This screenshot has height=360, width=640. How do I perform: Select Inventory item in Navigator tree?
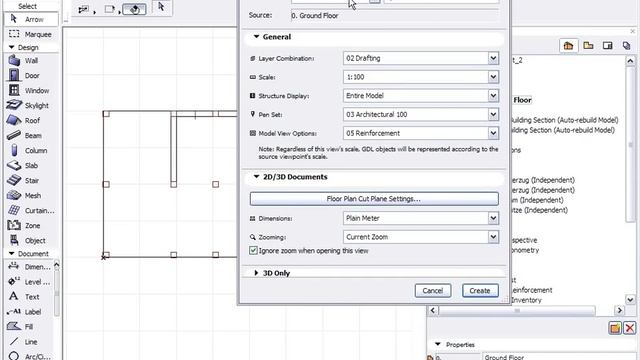526,300
